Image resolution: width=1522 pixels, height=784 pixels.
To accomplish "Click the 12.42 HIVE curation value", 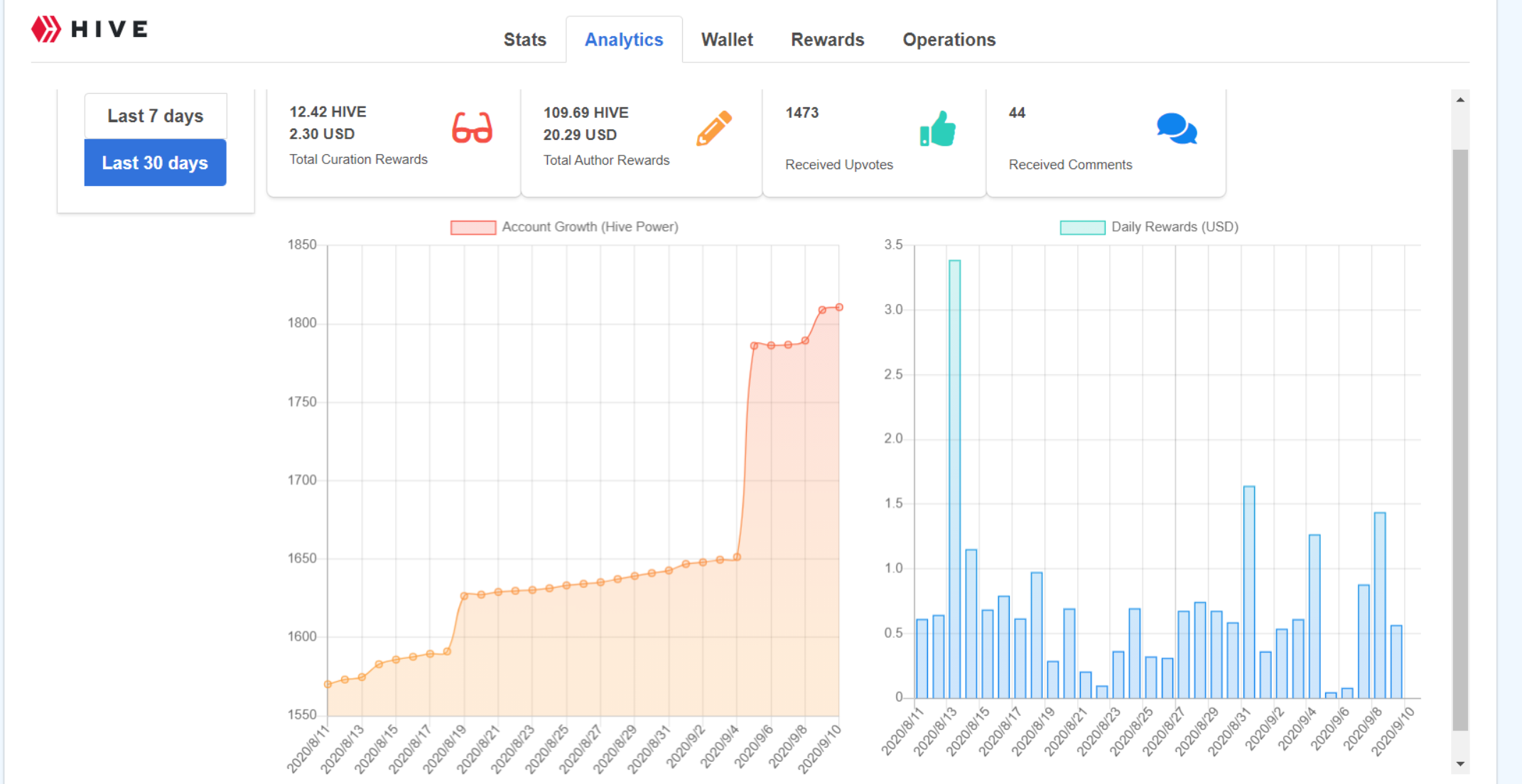I will click(328, 111).
